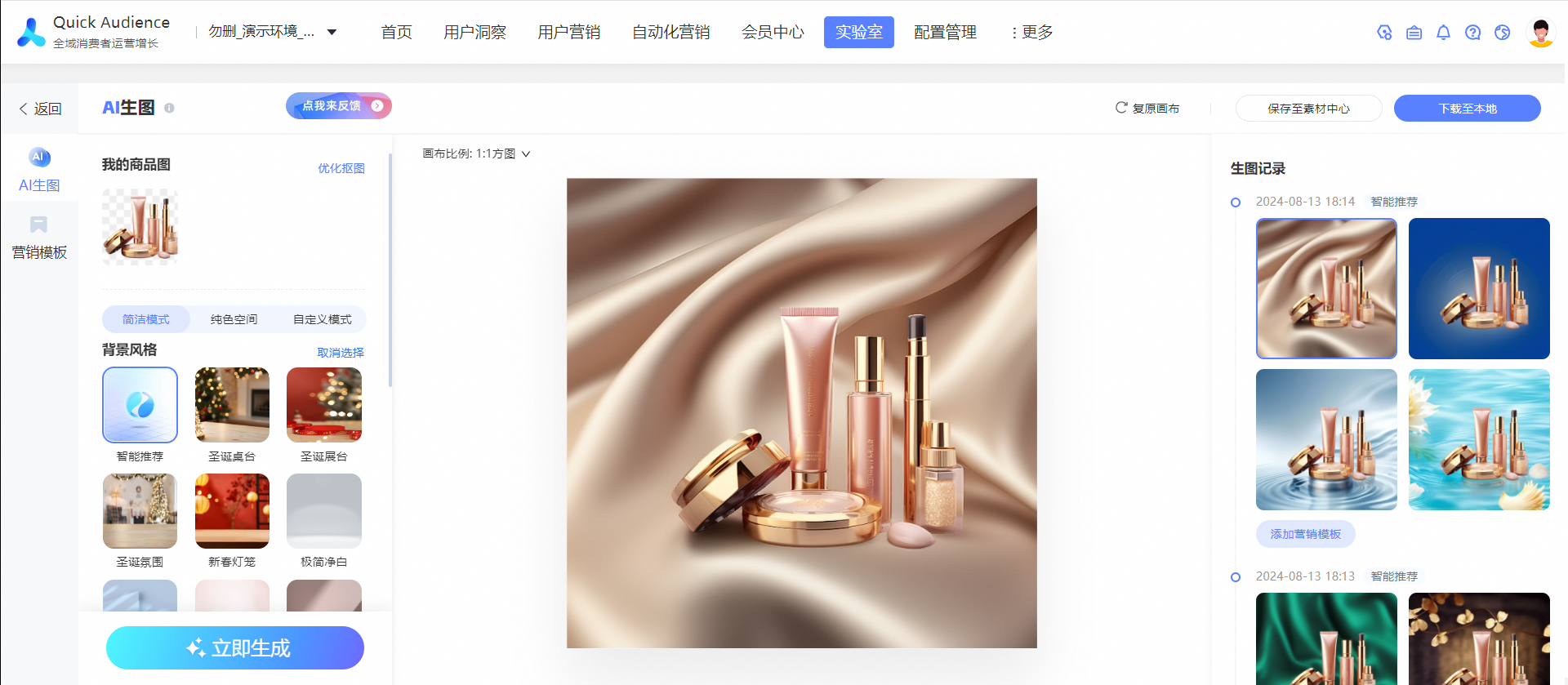Select the 实验室 menu tab
The image size is (1568, 685).
858,33
